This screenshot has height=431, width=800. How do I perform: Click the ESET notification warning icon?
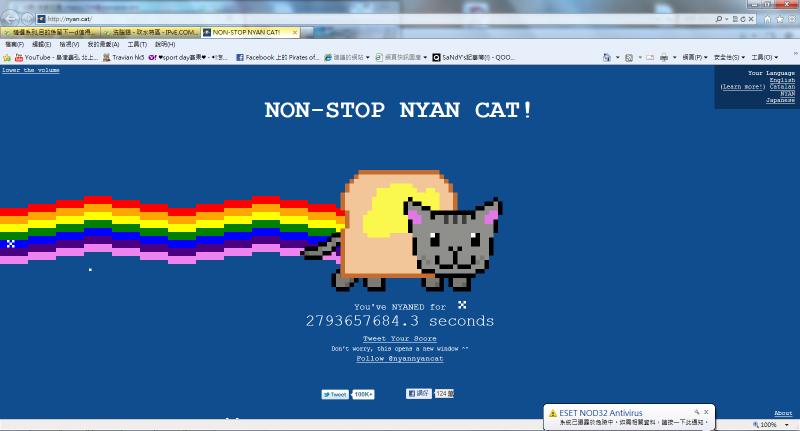point(553,413)
